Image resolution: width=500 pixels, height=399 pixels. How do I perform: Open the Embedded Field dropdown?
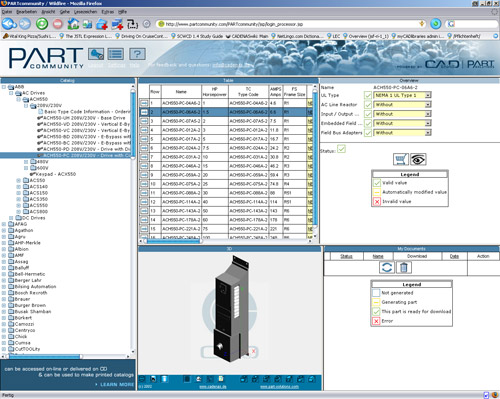[x=402, y=123]
